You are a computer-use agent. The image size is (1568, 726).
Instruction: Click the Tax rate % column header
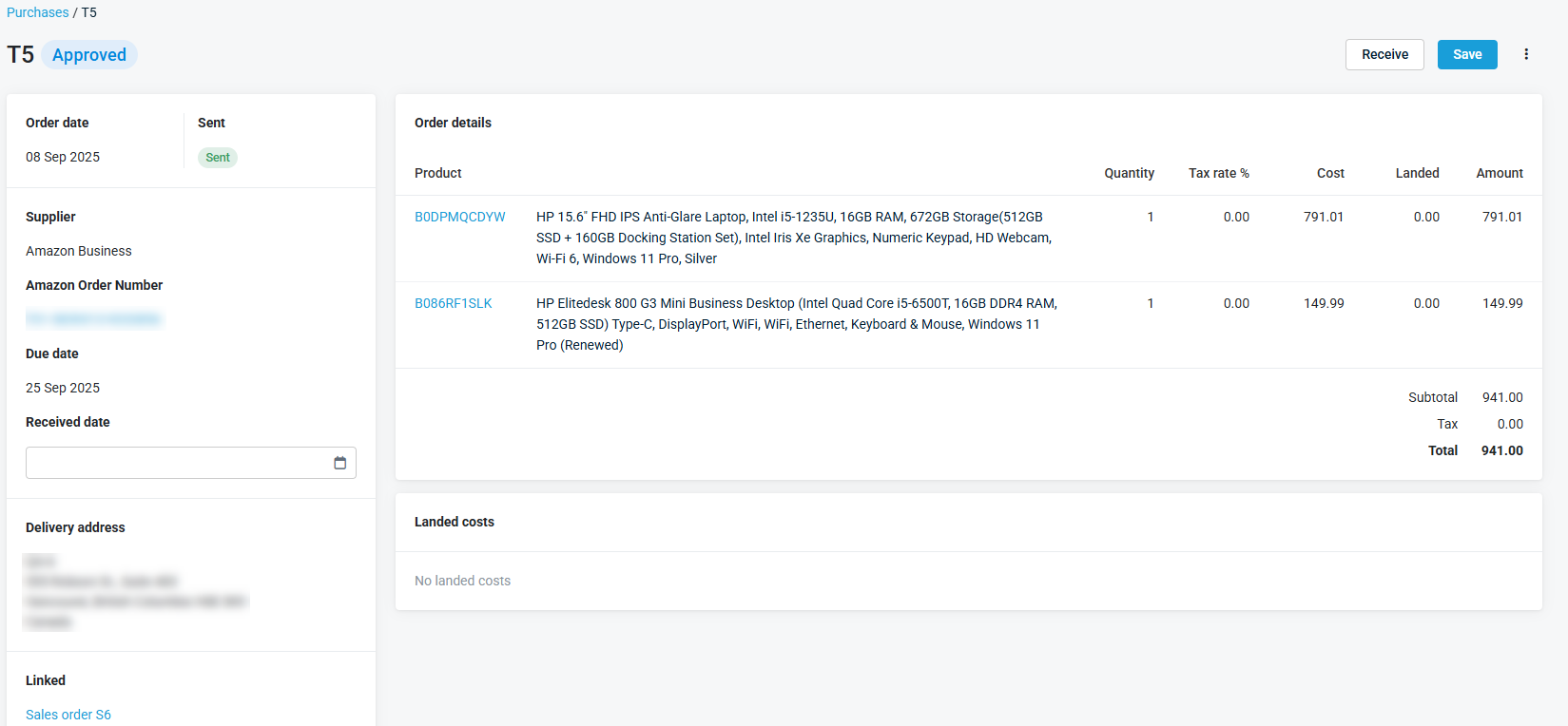[1218, 173]
